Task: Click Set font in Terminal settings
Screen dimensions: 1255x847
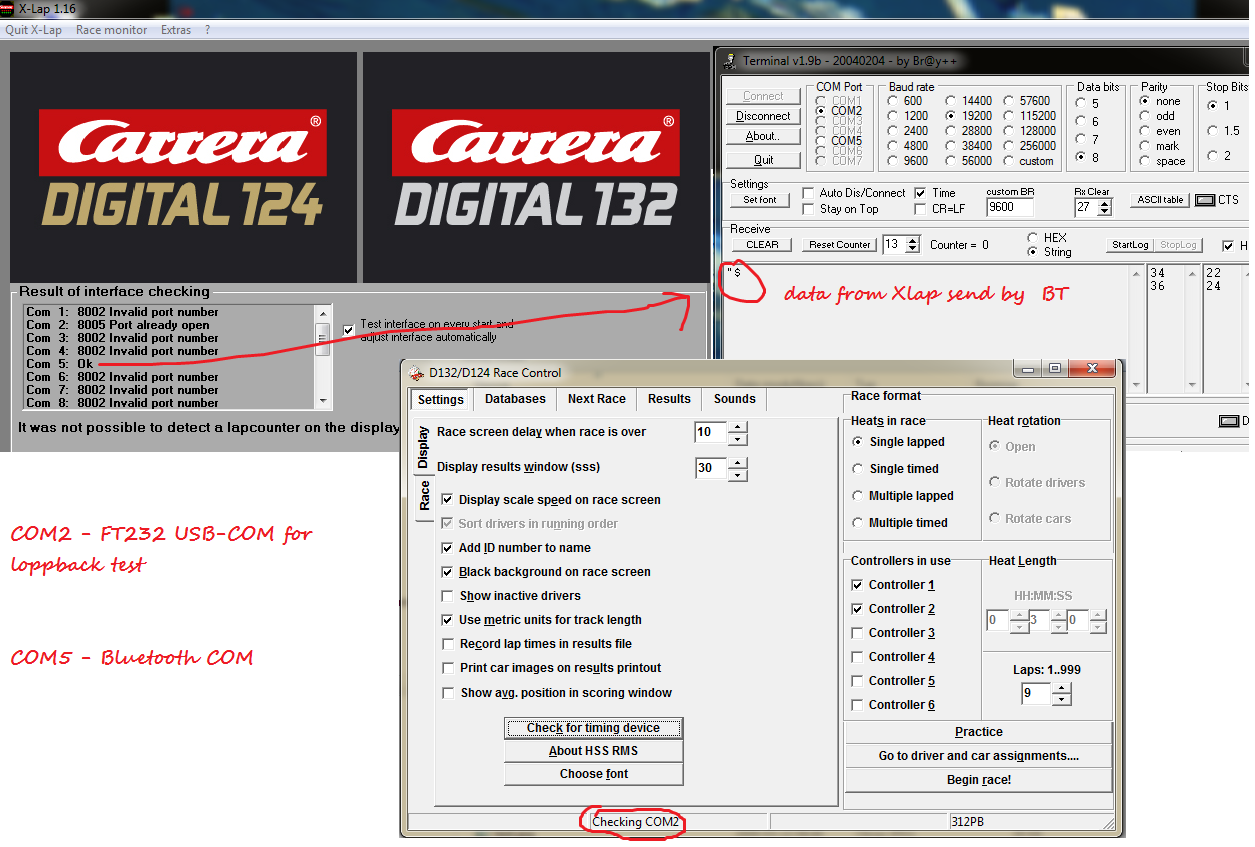Action: pos(760,200)
